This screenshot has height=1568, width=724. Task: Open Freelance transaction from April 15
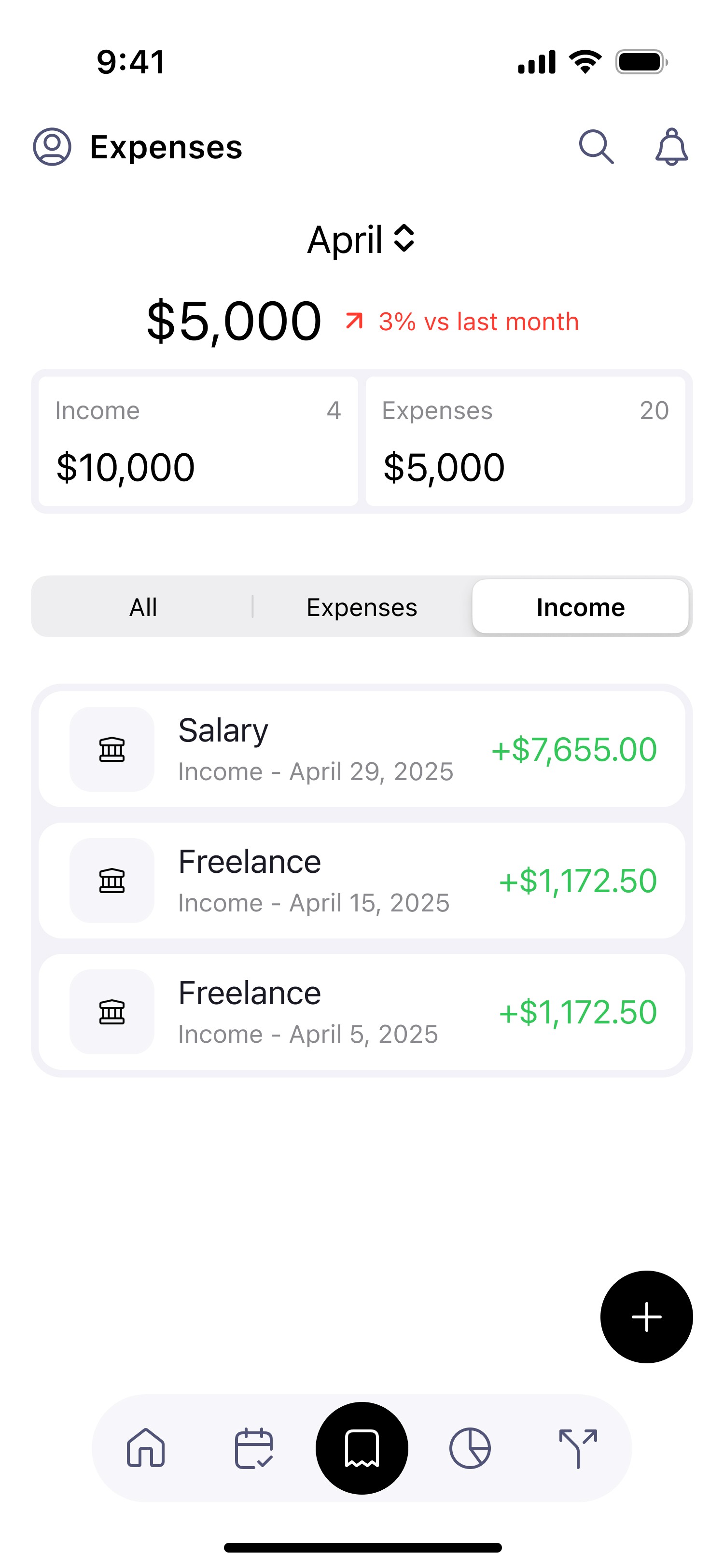coord(362,881)
